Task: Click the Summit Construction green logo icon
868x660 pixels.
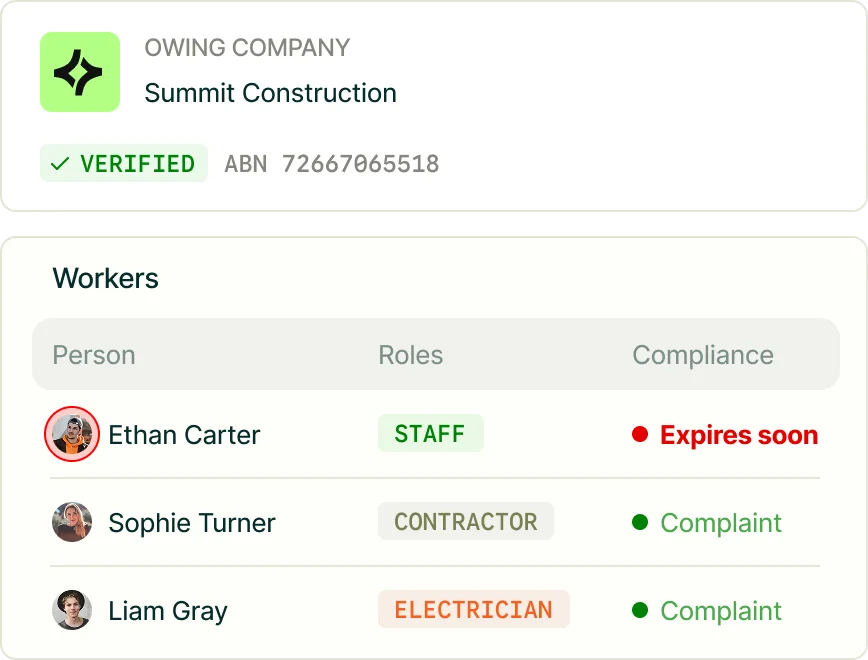Action: [80, 72]
